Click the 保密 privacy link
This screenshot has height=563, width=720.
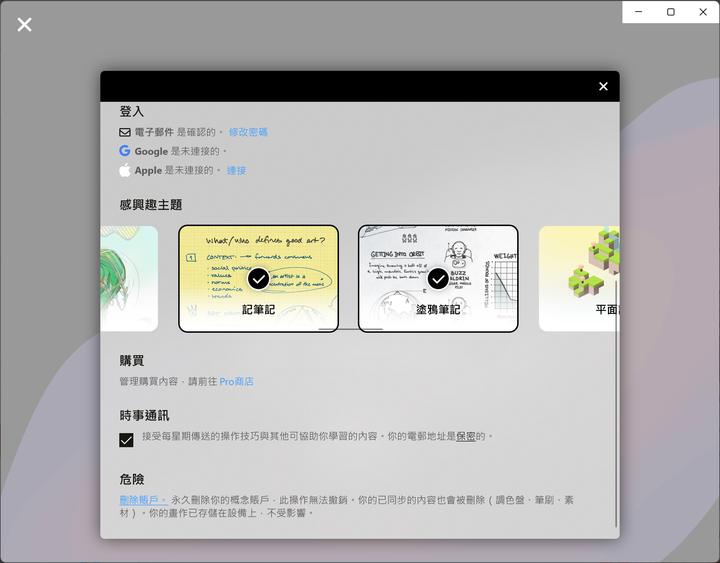(x=466, y=436)
